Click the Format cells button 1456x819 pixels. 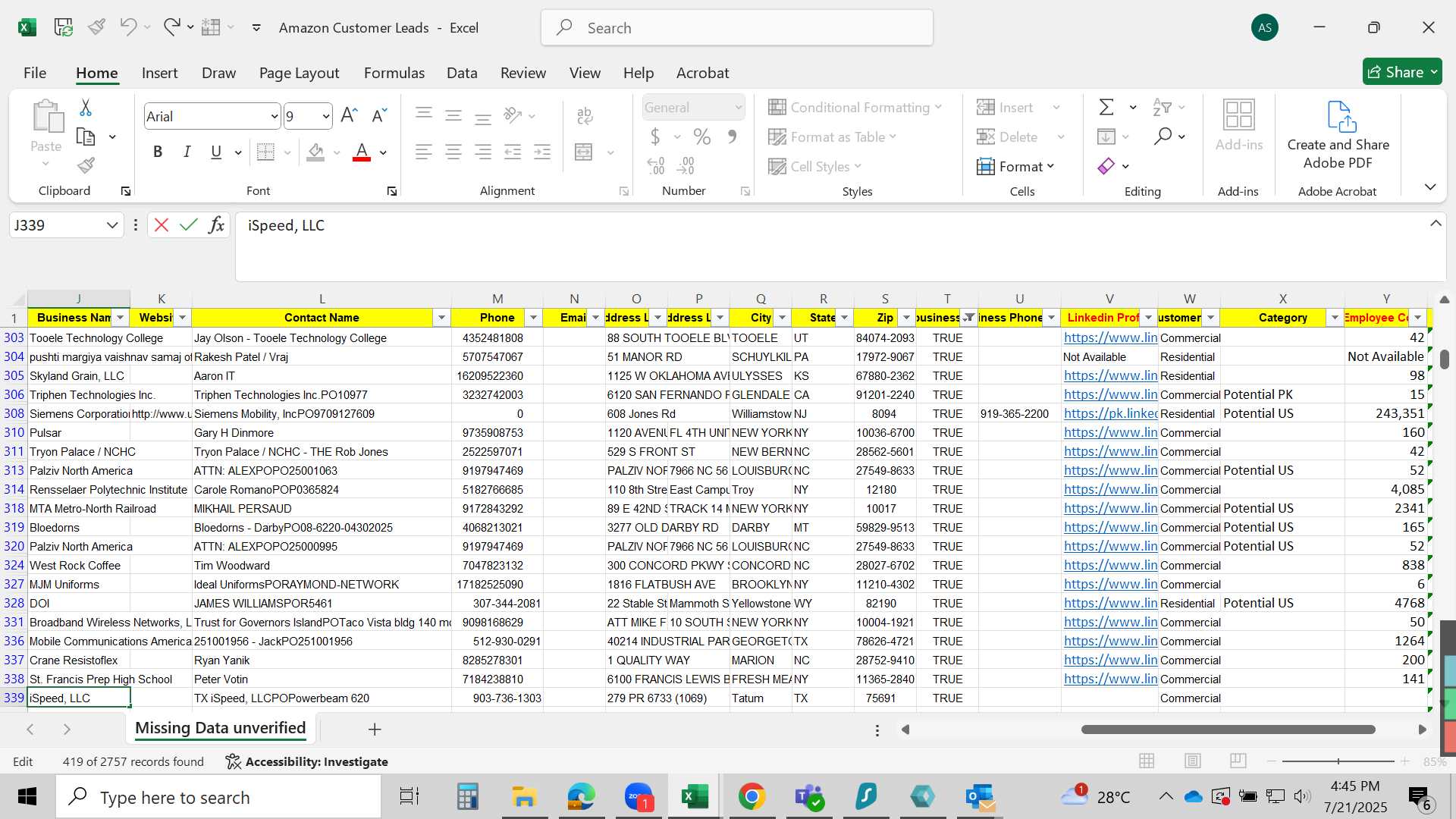[1016, 166]
